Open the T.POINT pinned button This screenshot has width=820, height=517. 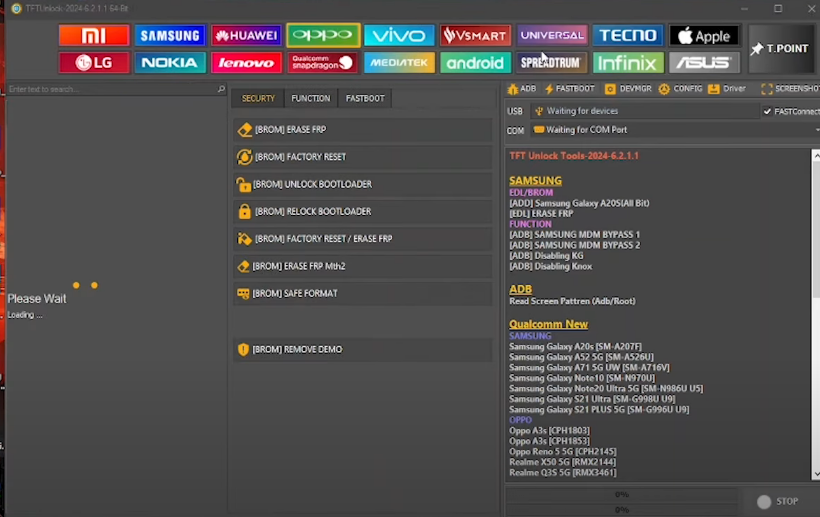point(781,49)
